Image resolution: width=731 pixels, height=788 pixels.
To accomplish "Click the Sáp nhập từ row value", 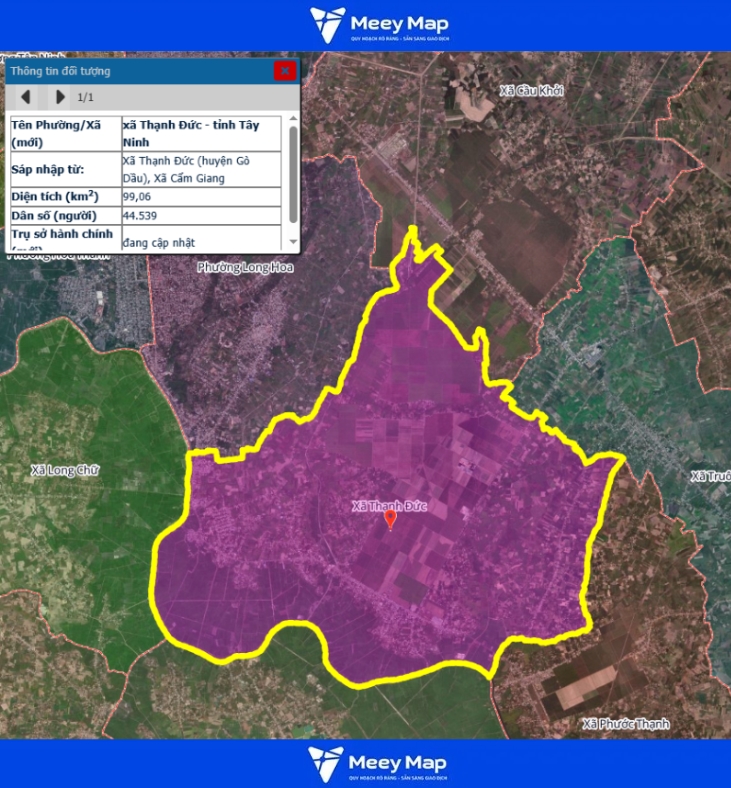I will (x=200, y=169).
